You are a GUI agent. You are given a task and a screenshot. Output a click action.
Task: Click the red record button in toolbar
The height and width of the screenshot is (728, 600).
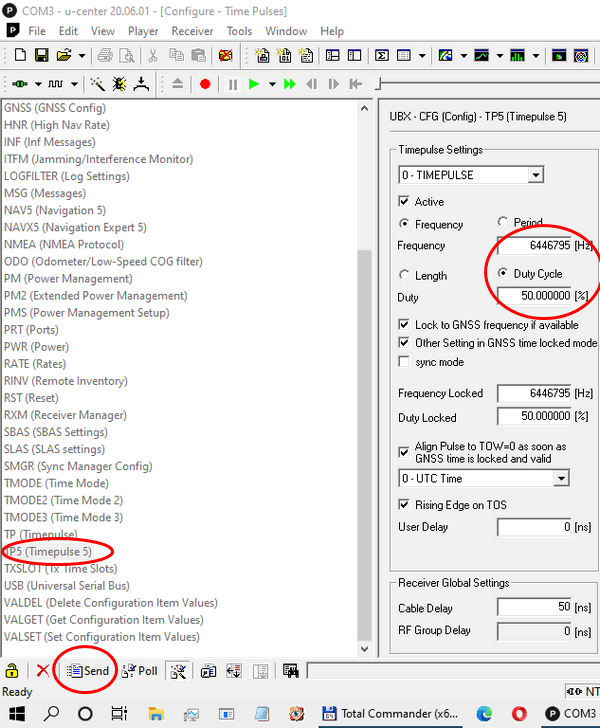click(x=205, y=84)
